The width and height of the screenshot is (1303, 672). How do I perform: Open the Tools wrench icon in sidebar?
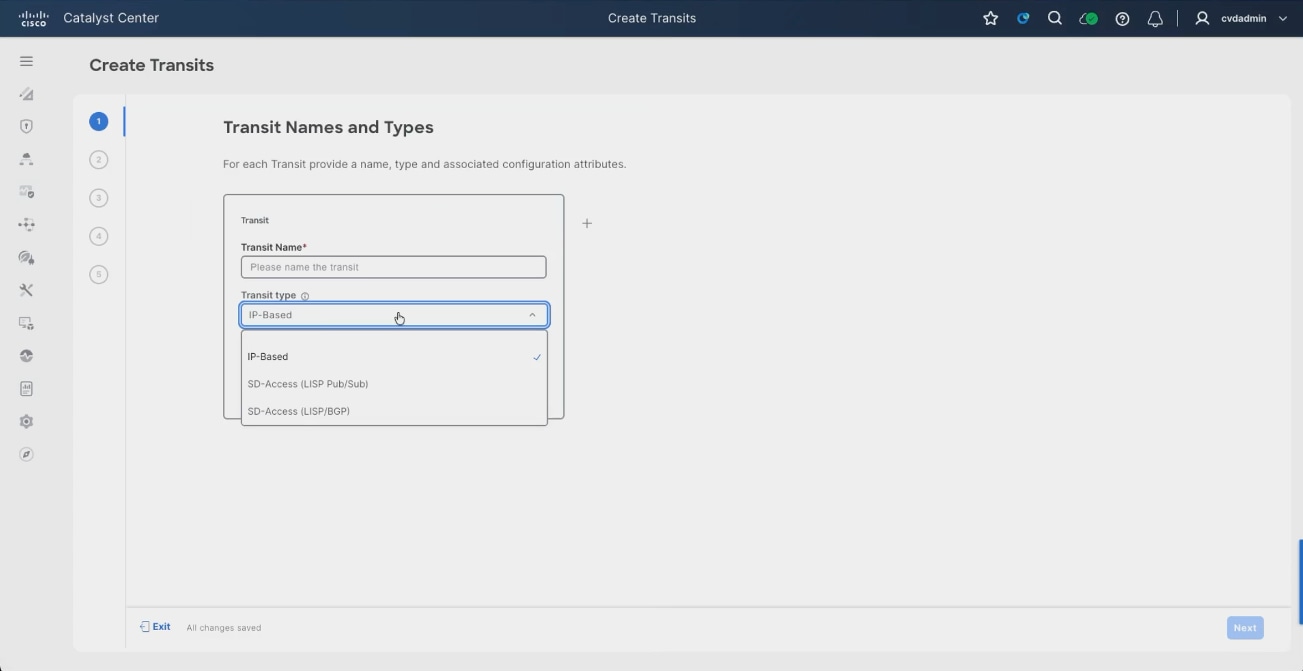pos(26,290)
